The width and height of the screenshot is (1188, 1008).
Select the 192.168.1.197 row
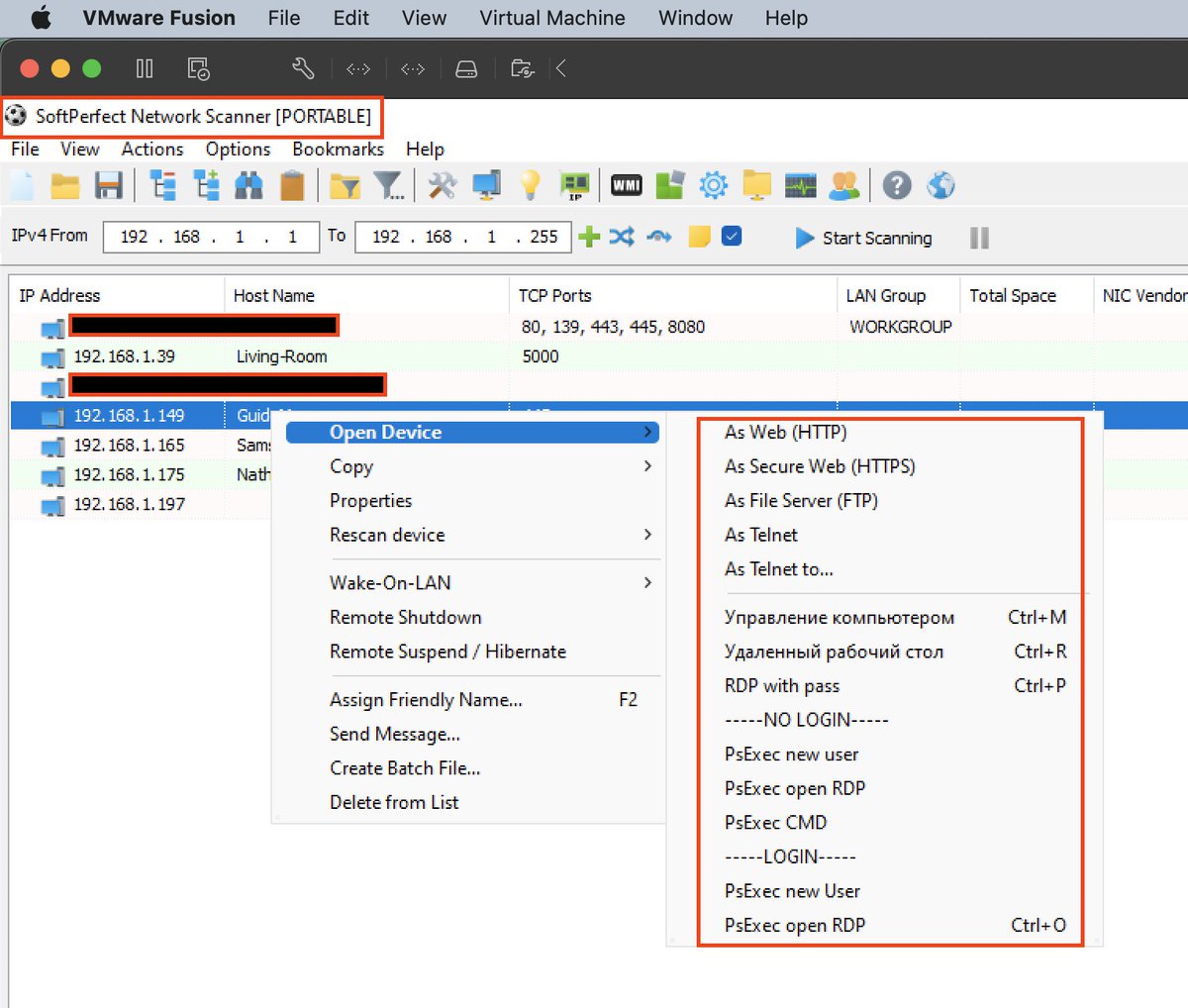(598, 505)
